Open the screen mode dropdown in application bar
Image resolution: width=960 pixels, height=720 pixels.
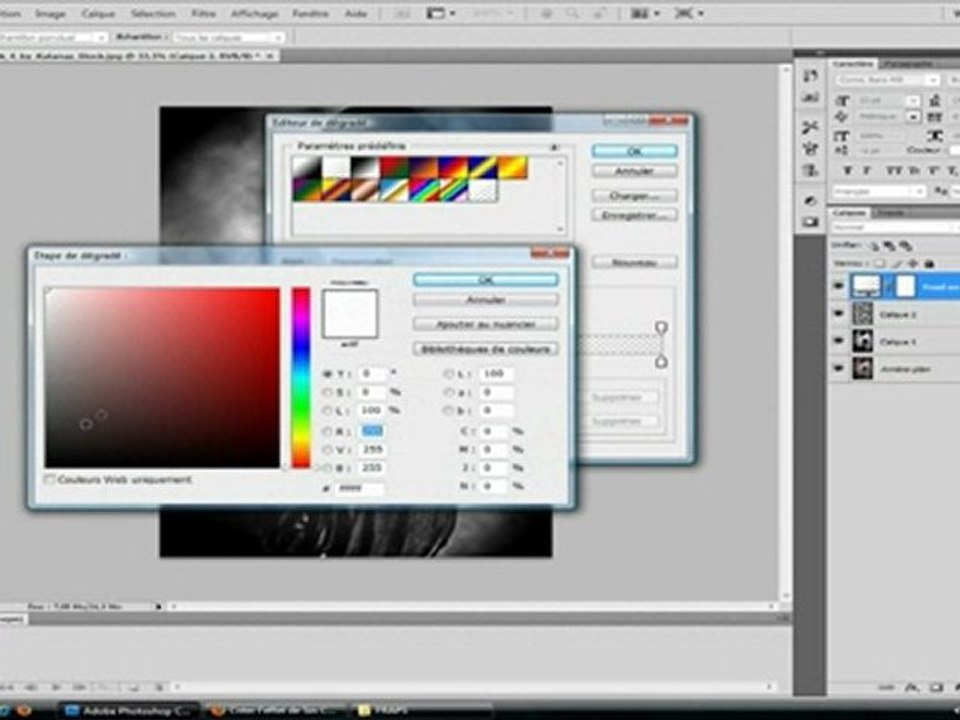[689, 13]
